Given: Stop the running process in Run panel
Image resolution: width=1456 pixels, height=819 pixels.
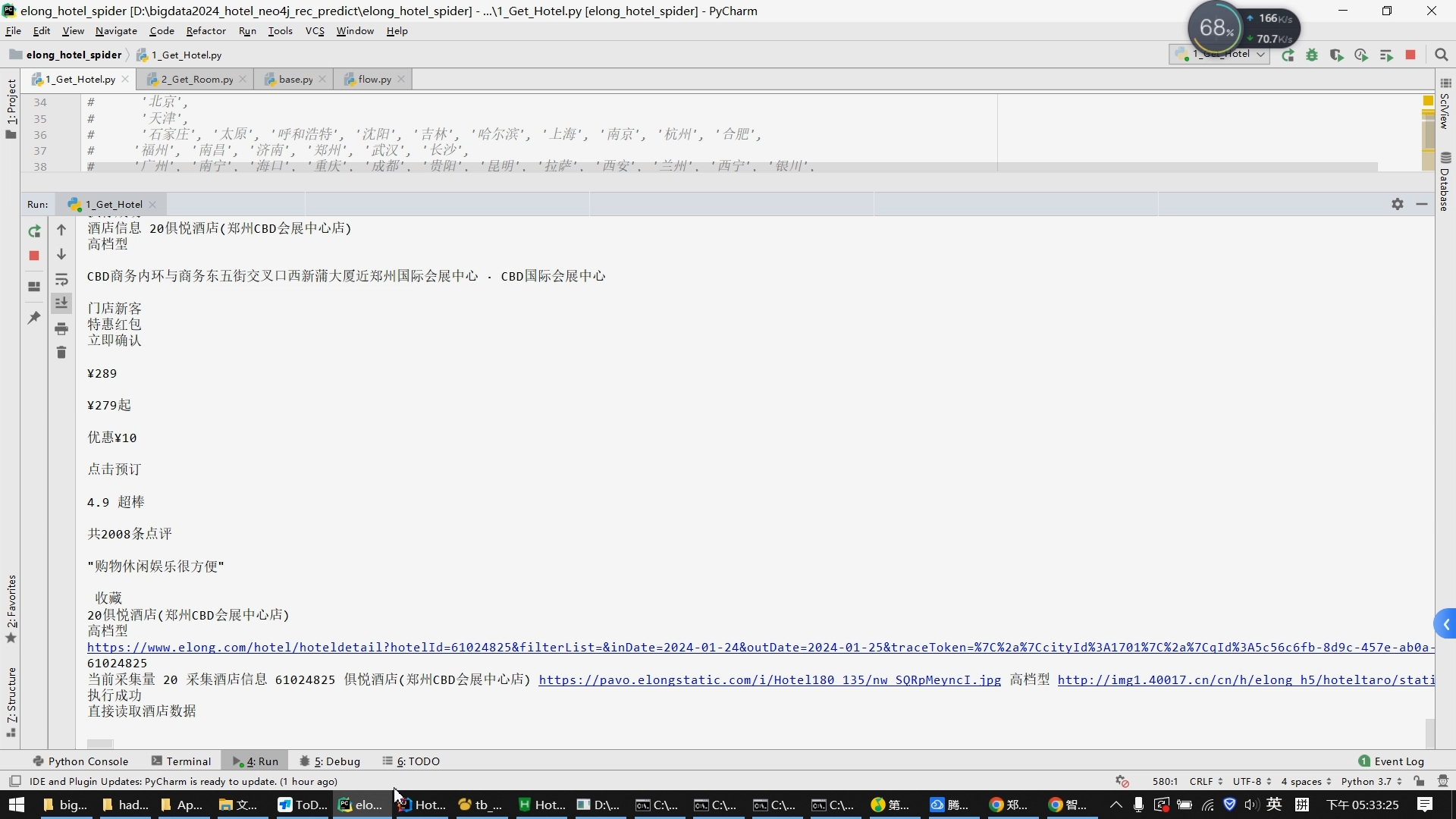Looking at the screenshot, I should (x=34, y=256).
